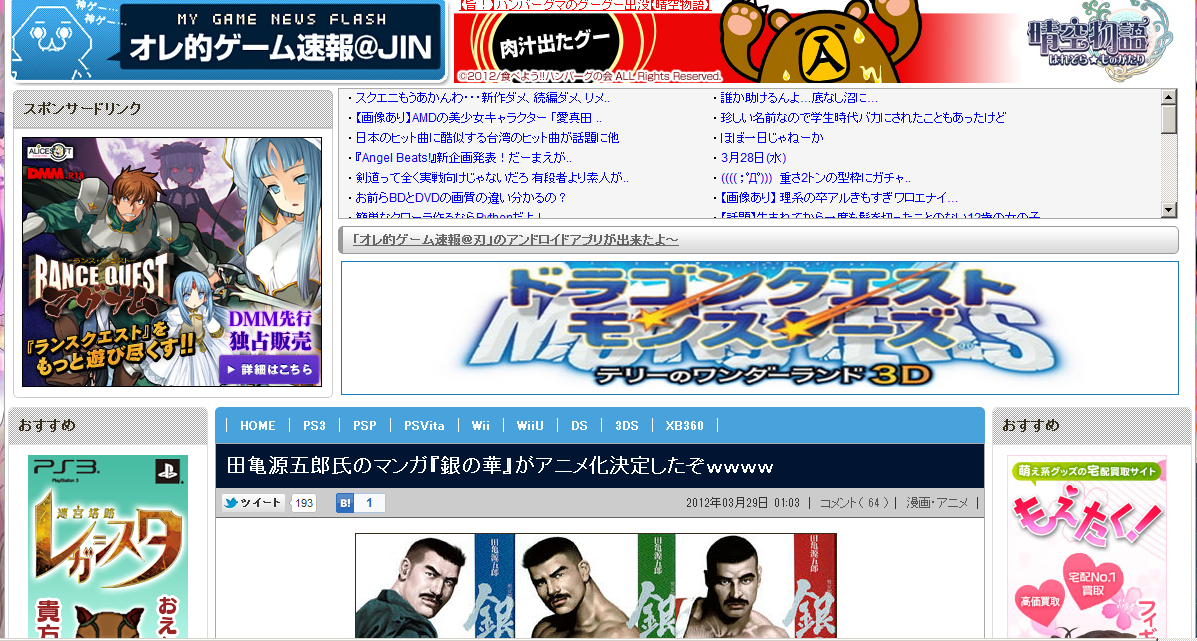Open link 3月28日(水)
Viewport: 1197px width, 641px height.
[x=753, y=157]
